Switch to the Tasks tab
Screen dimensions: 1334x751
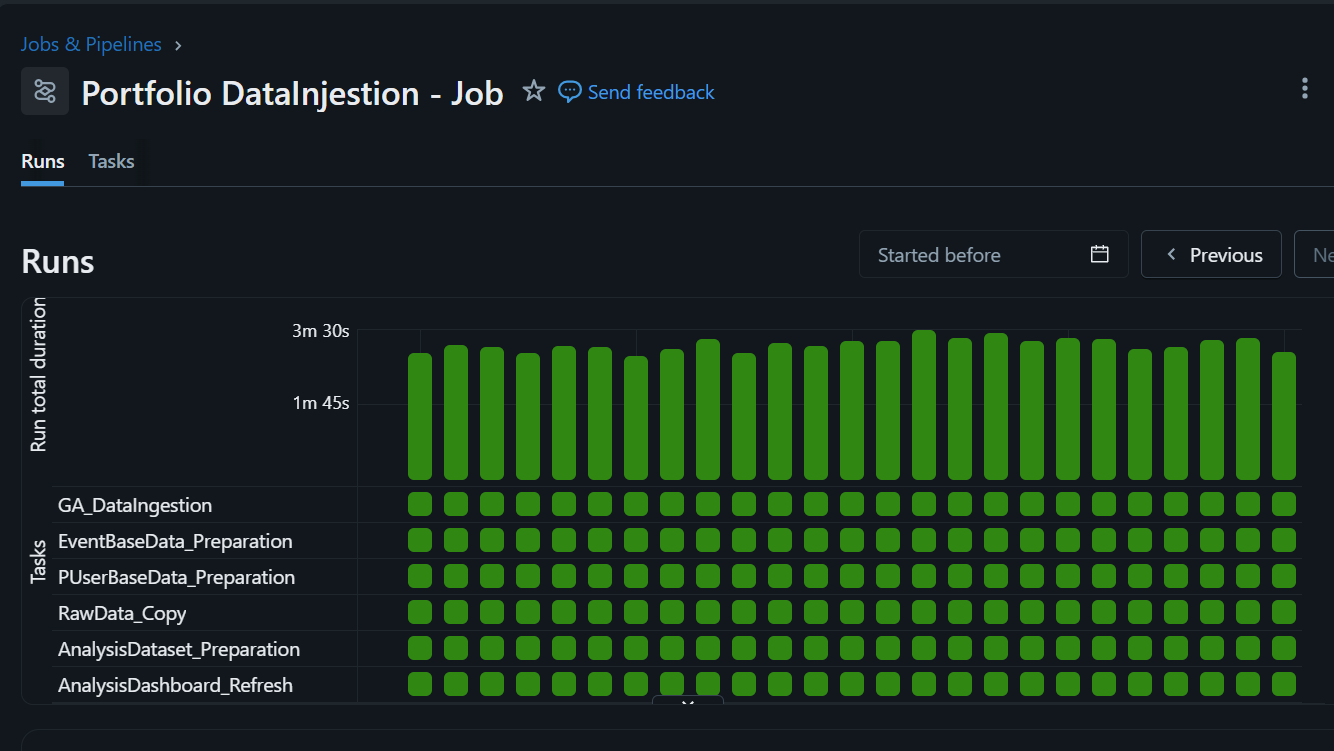[x=111, y=162]
